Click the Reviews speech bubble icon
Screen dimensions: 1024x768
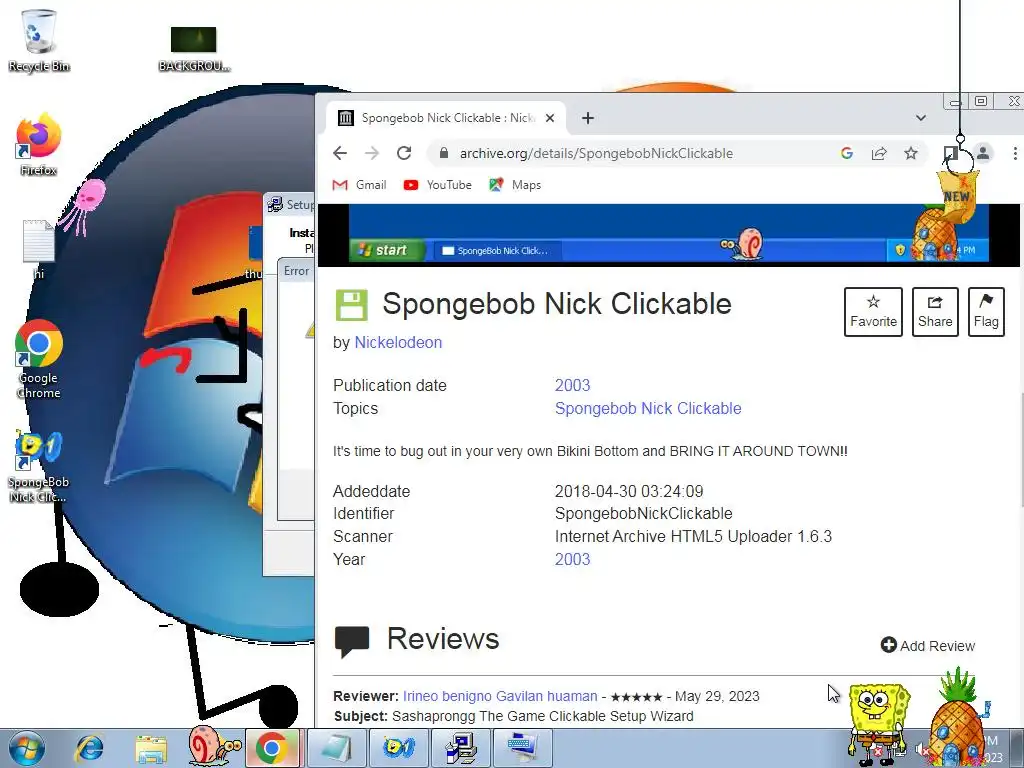352,641
